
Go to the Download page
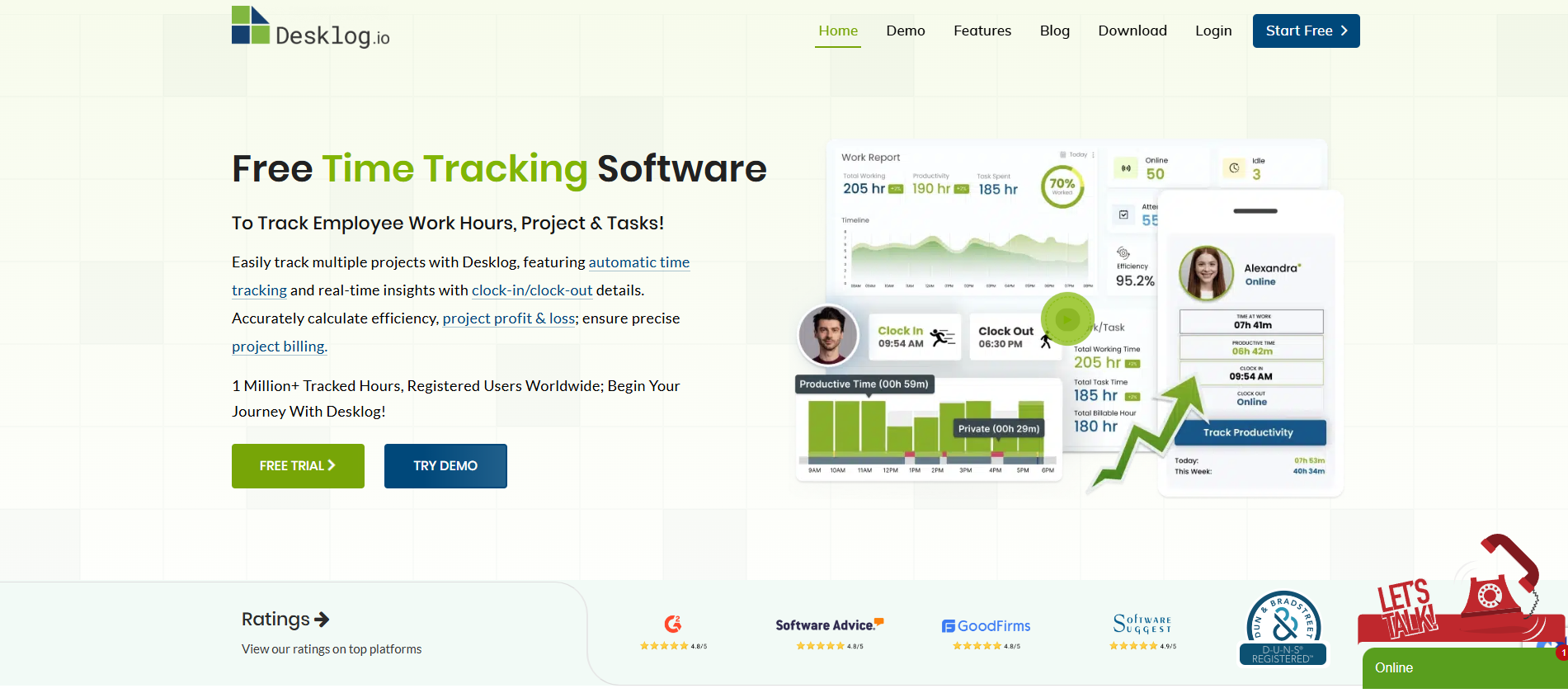point(1132,31)
